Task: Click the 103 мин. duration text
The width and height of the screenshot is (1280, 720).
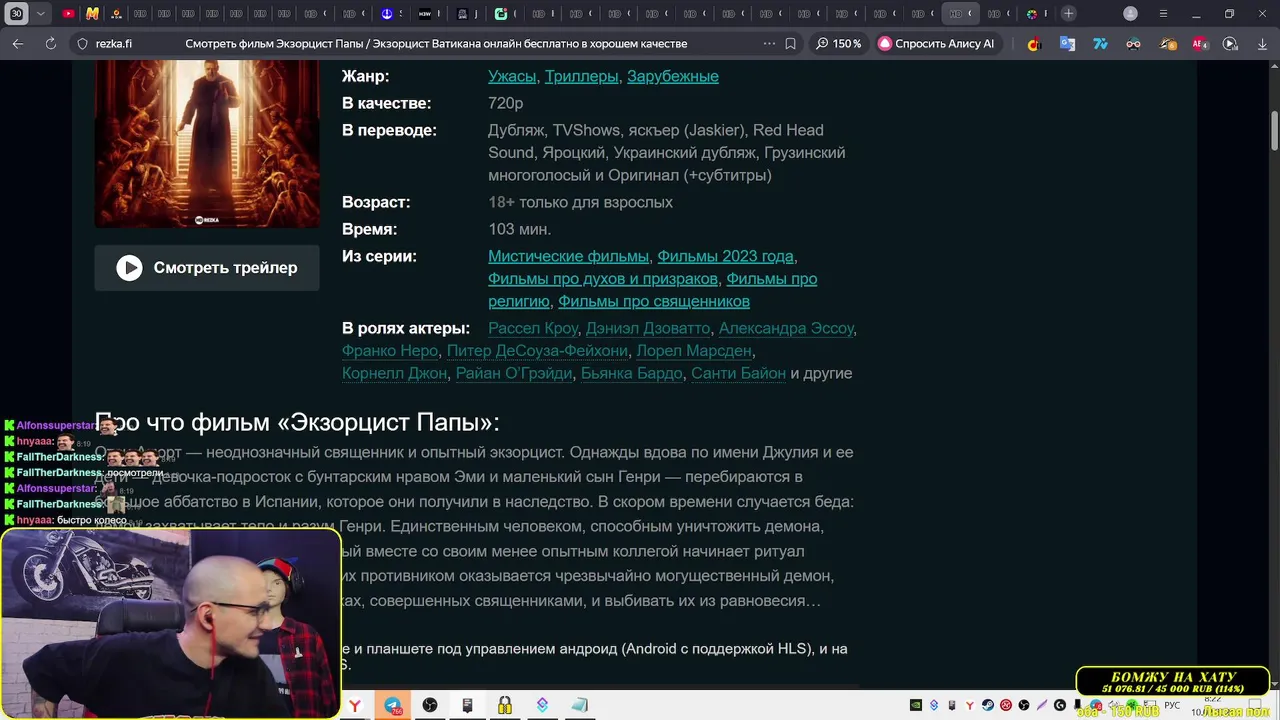Action: click(x=519, y=229)
